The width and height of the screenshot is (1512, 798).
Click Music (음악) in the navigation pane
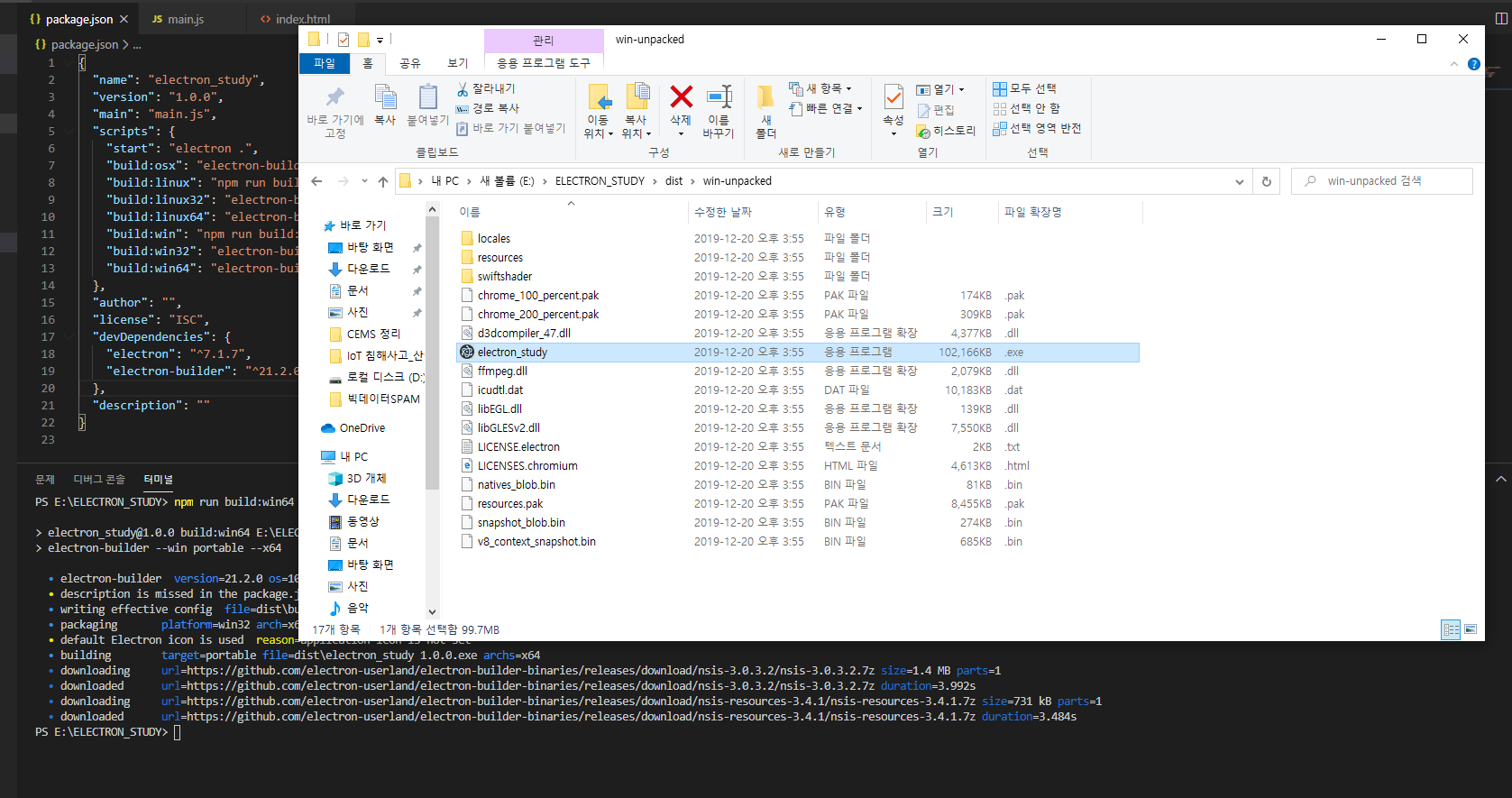pyautogui.click(x=357, y=609)
